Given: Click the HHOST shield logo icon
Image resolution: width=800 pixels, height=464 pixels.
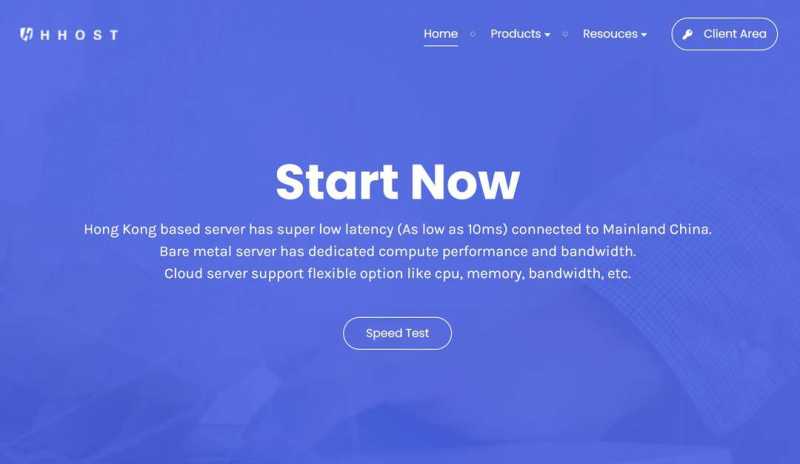Looking at the screenshot, I should [26, 34].
